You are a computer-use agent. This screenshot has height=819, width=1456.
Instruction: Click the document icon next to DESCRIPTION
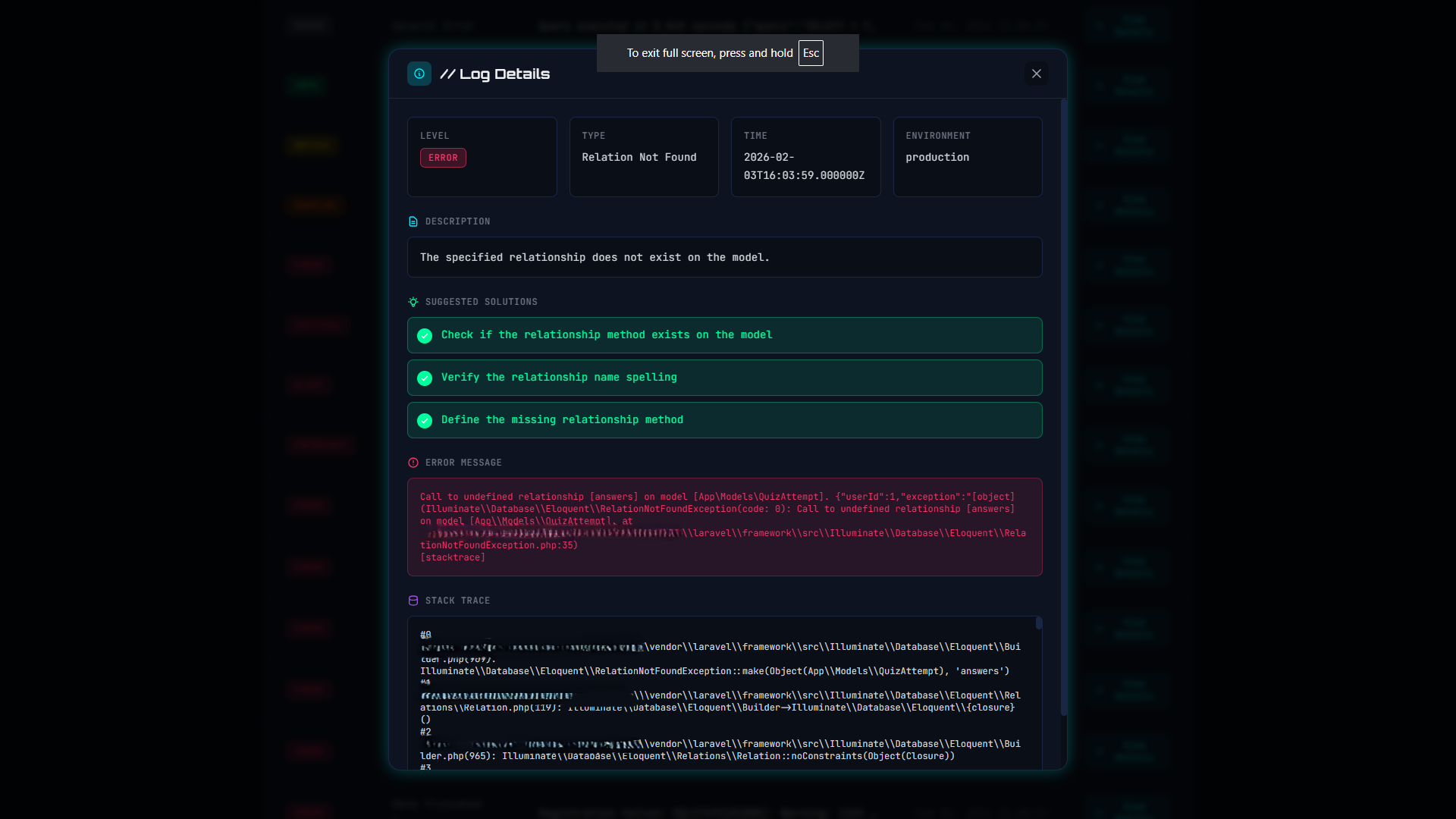pos(413,221)
